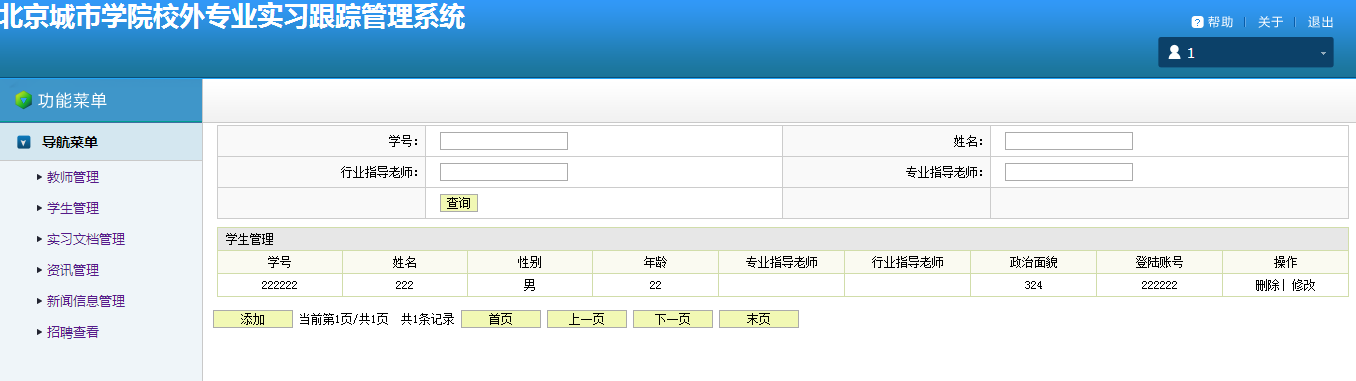Select the 导航菜单 header
Viewport: 1356px width, 381px height.
coord(70,142)
